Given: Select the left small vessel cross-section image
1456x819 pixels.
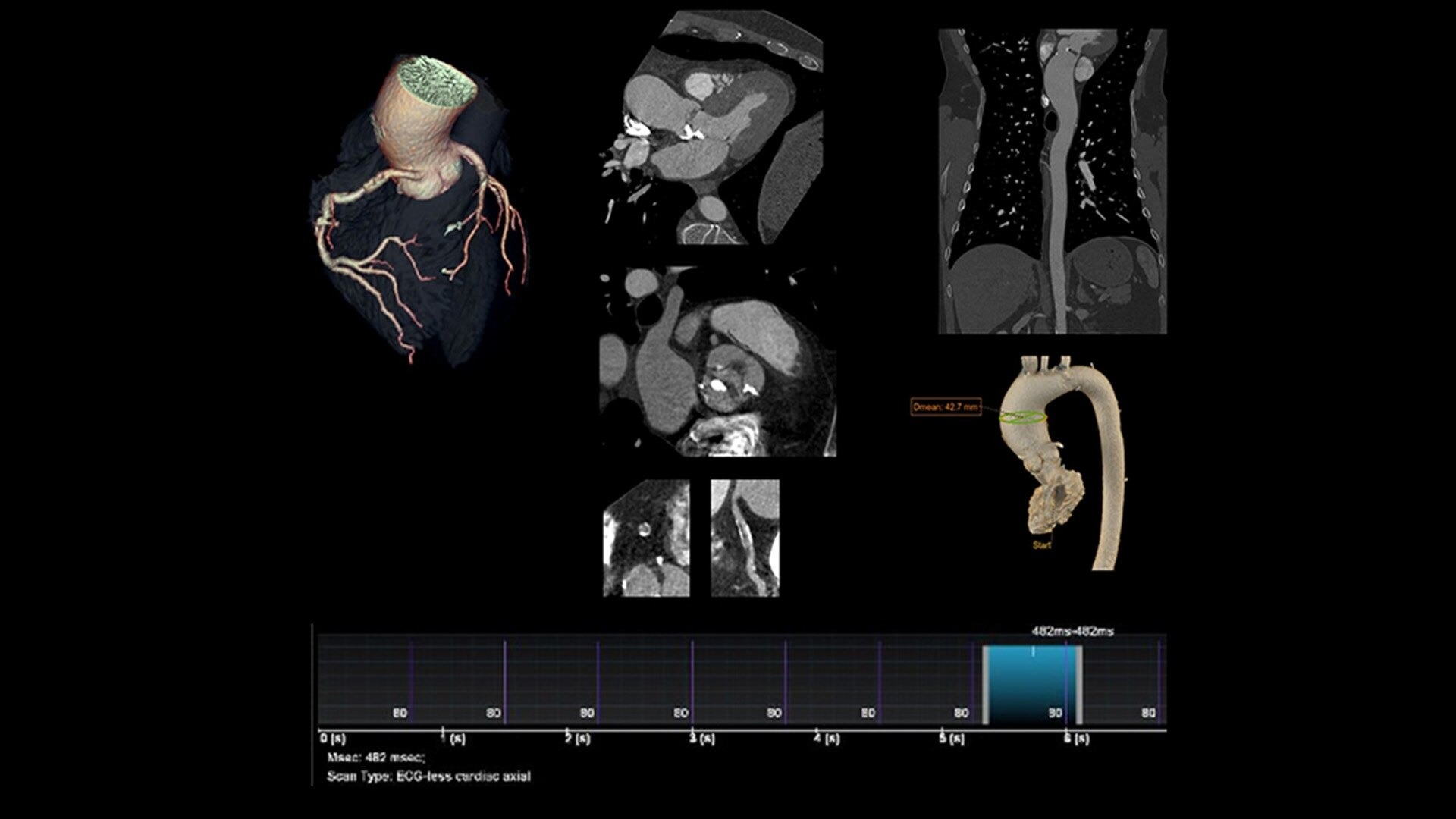Looking at the screenshot, I should (x=646, y=538).
